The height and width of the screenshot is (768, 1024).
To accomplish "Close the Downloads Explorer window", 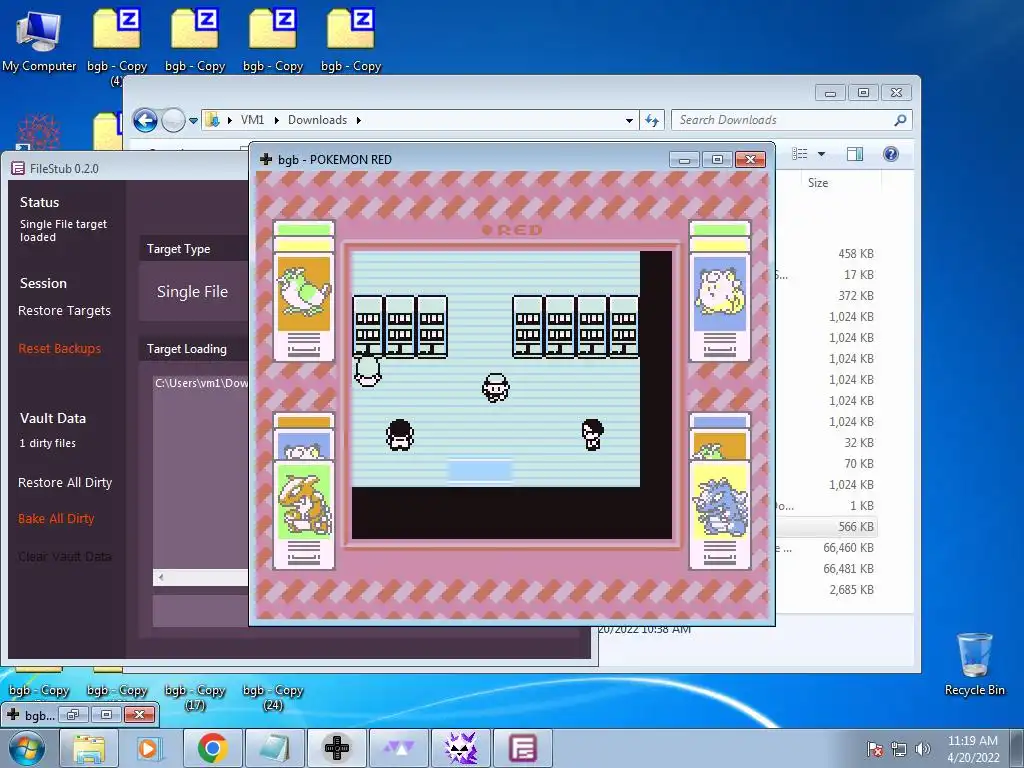I will coord(896,93).
